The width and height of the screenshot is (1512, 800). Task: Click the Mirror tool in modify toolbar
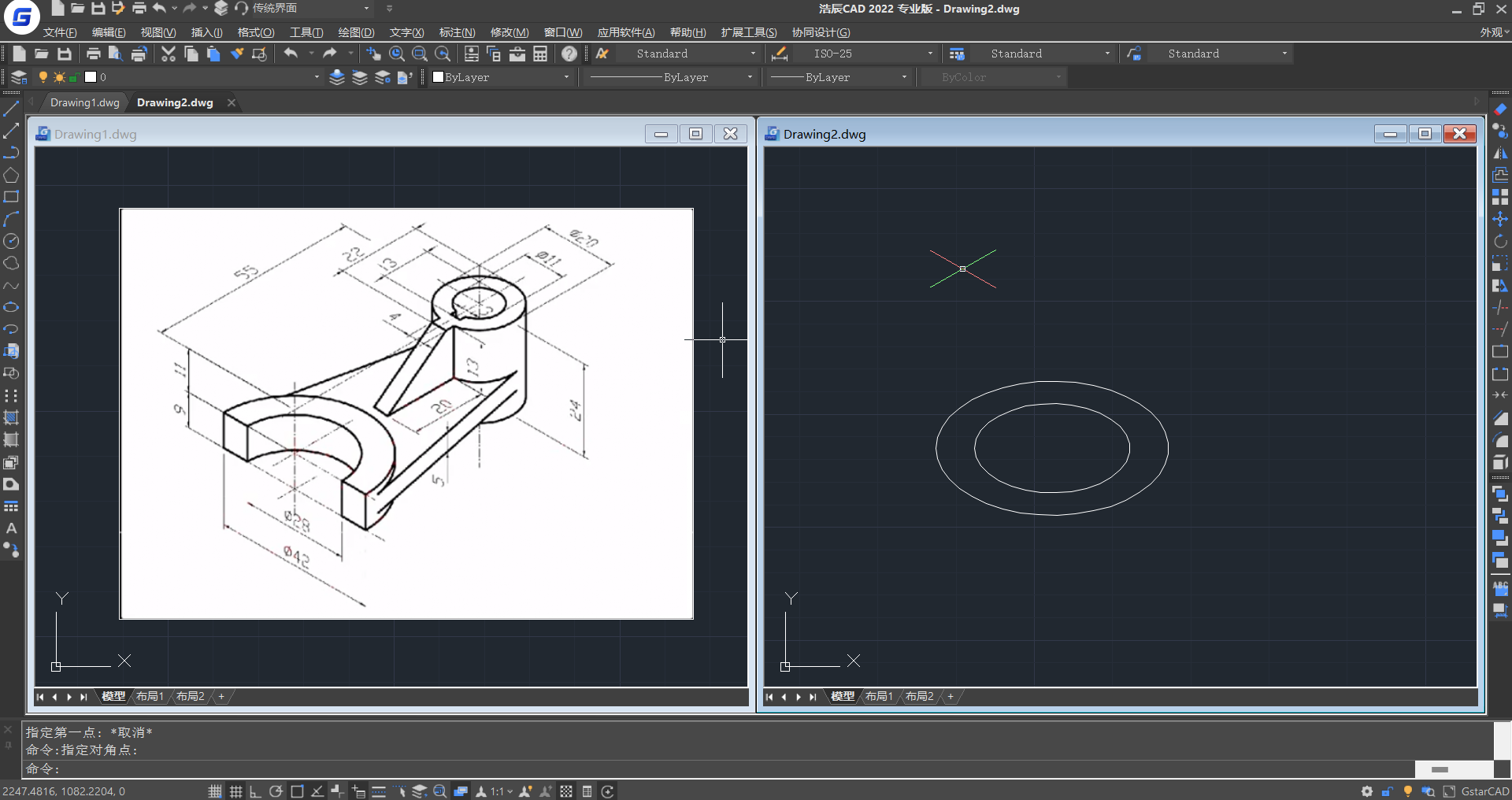coord(1500,153)
